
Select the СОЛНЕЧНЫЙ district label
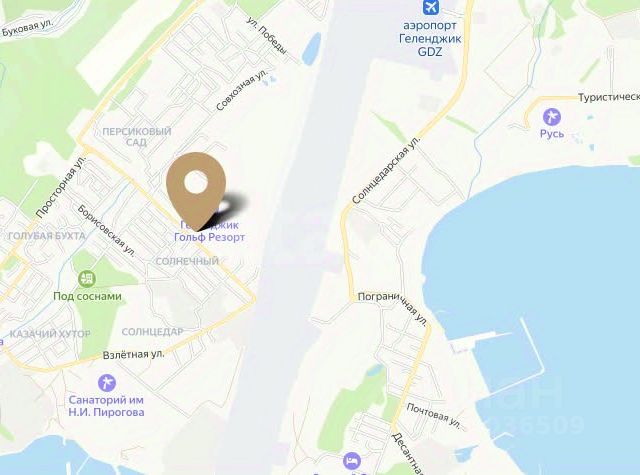coord(187,261)
